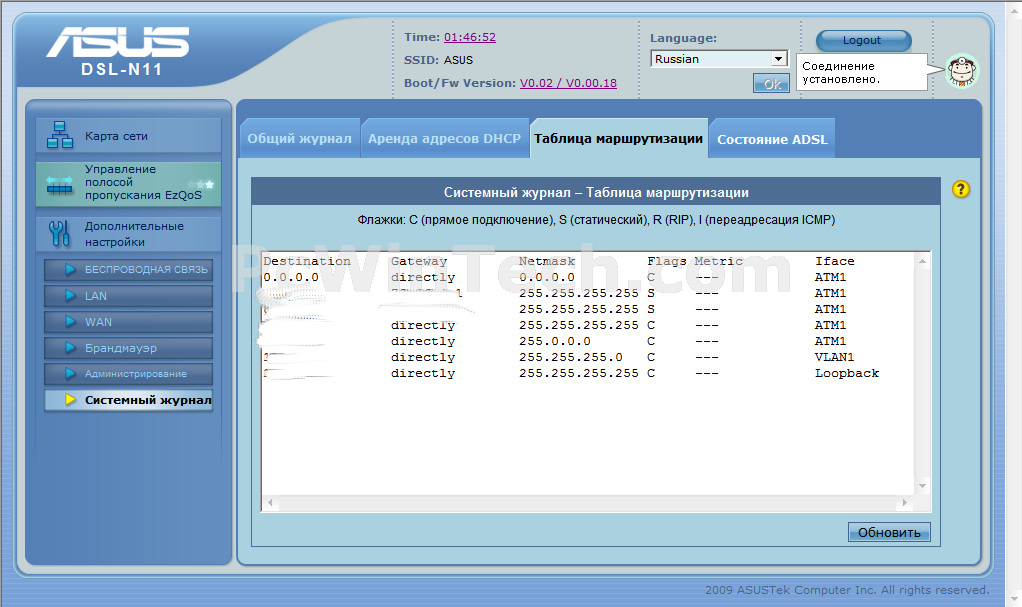Click the language Ok button
Image resolution: width=1022 pixels, height=607 pixels.
pos(772,83)
